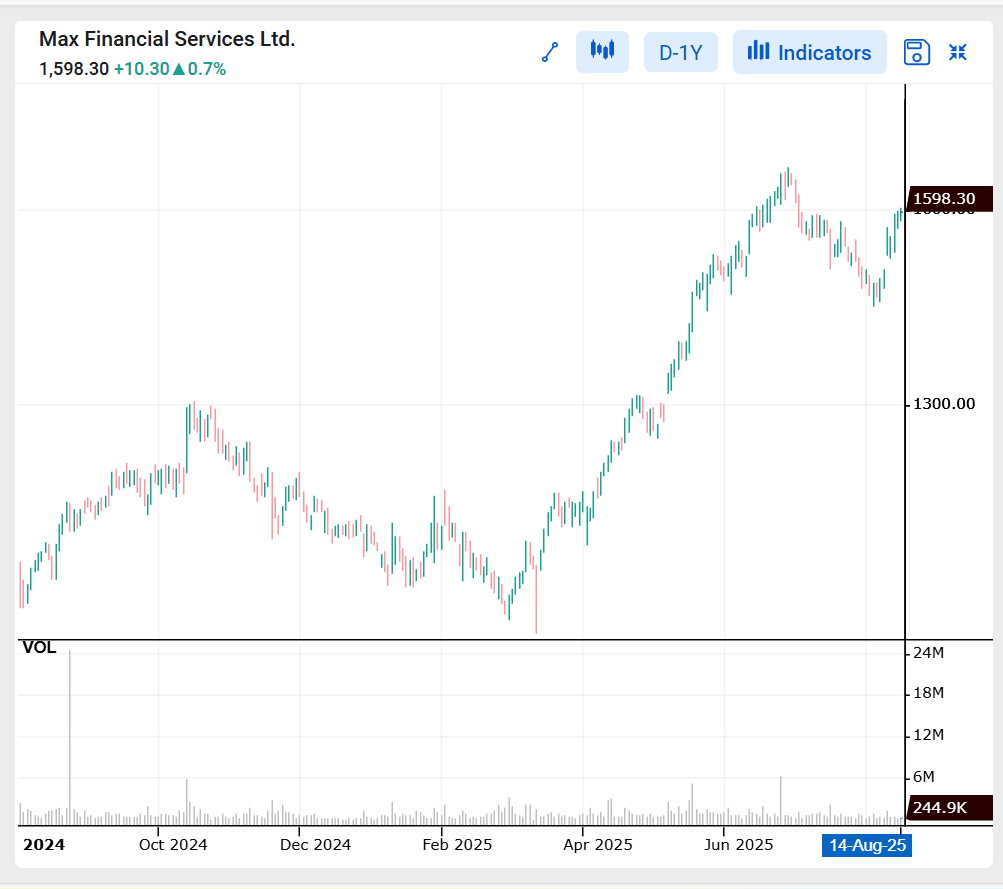Click the 12M volume axis label
Screen dimensions: 1003x889
pyautogui.click(x=928, y=735)
